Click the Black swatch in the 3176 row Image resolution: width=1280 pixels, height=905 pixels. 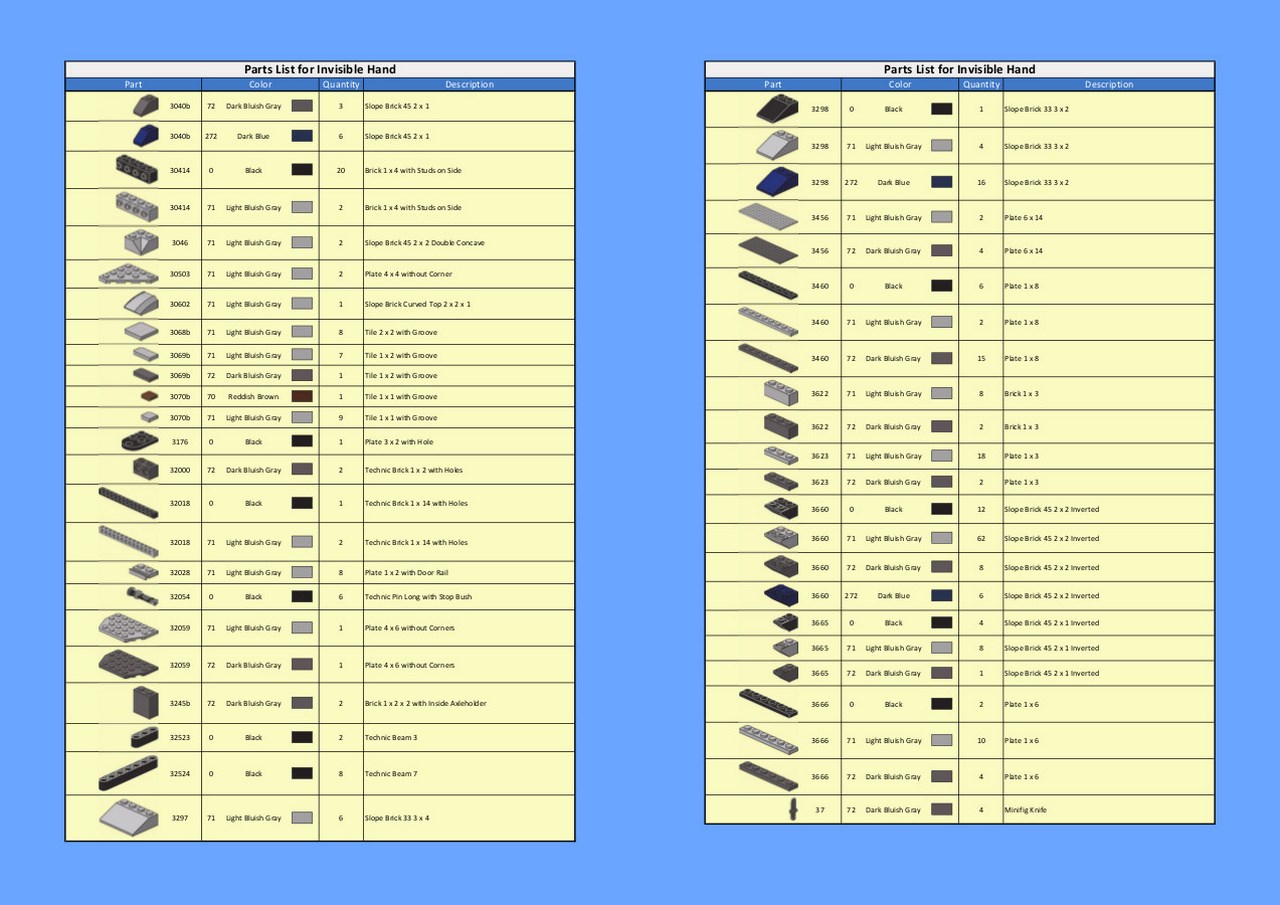pyautogui.click(x=302, y=441)
